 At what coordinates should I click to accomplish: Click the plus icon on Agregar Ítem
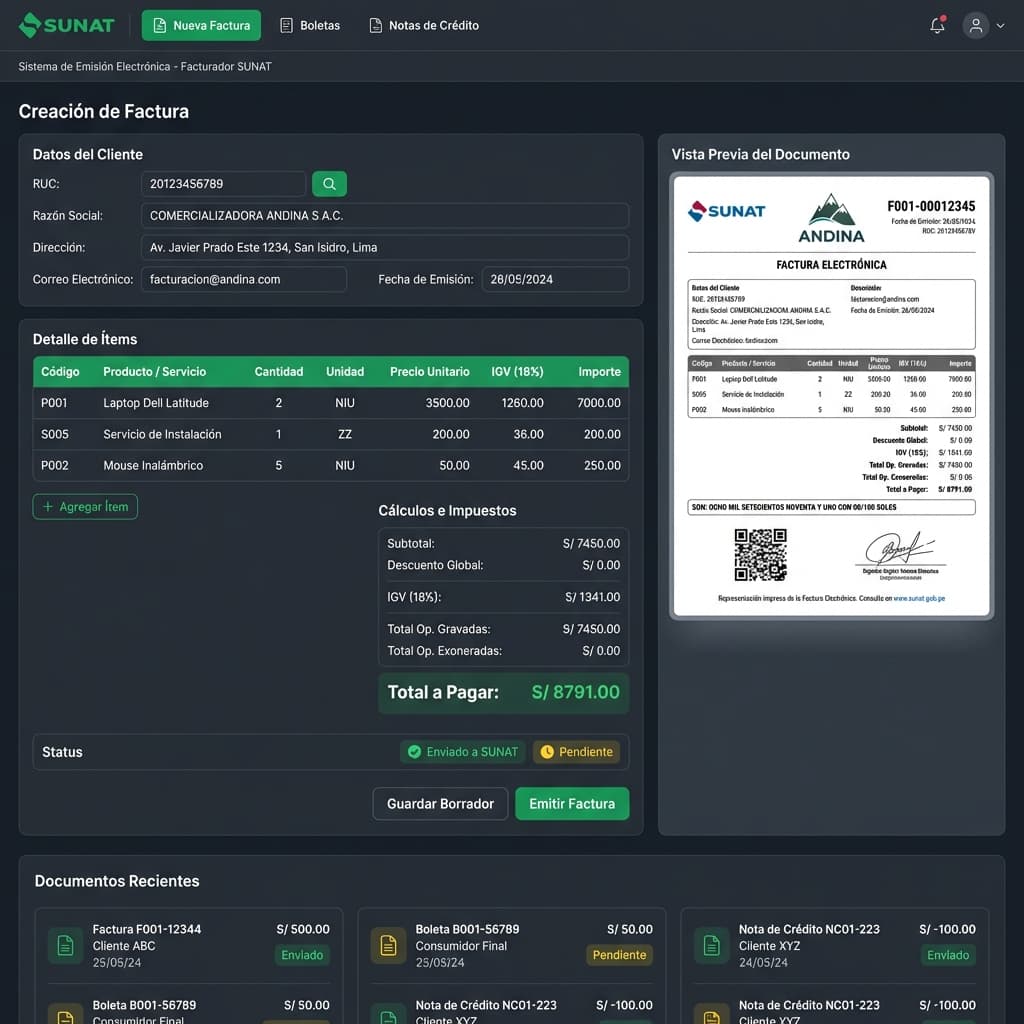coord(49,507)
